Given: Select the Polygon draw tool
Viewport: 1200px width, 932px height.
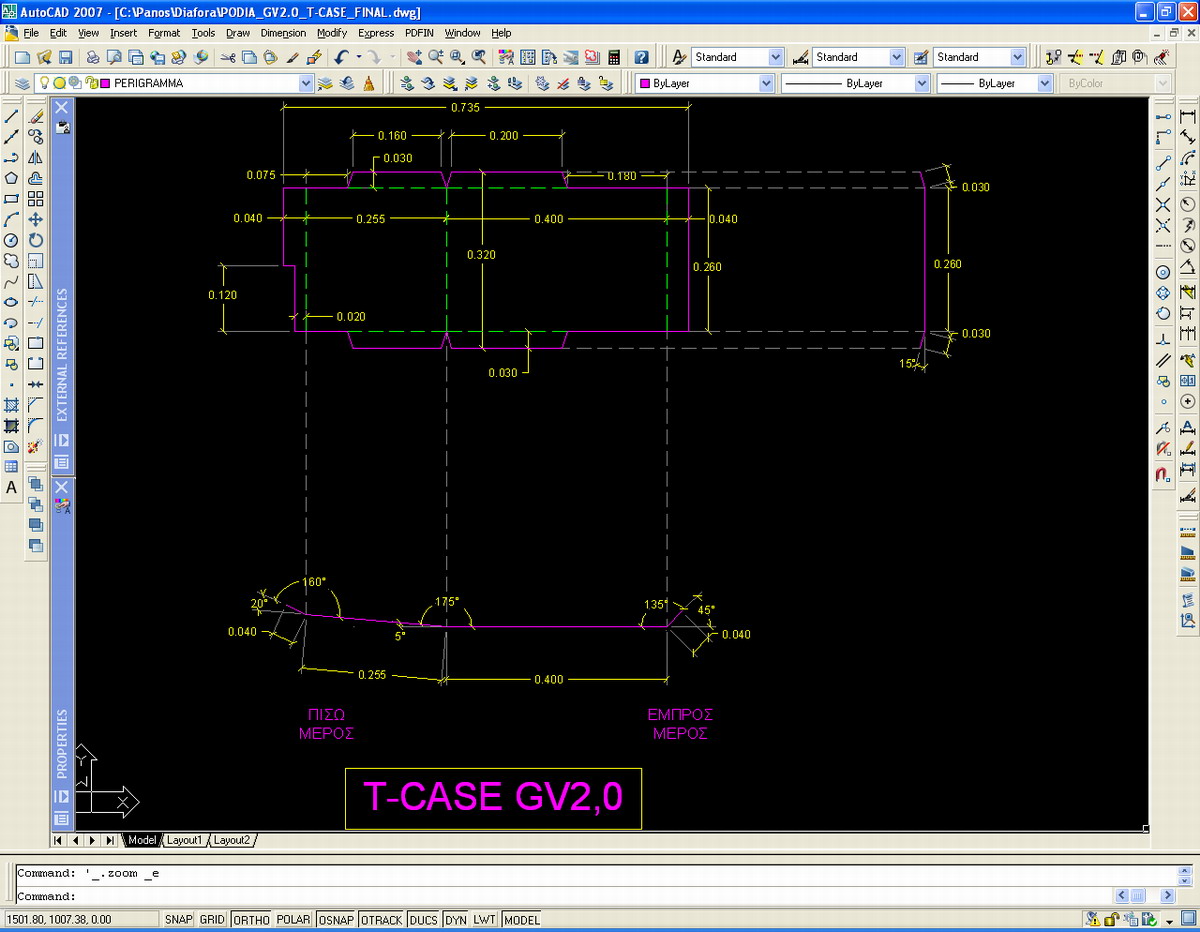Looking at the screenshot, I should (x=12, y=178).
